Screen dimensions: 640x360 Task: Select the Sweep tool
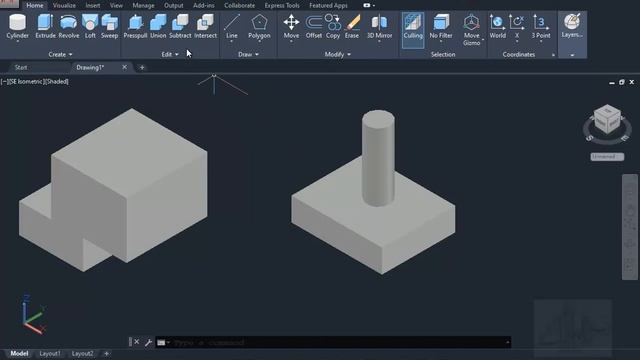point(109,27)
